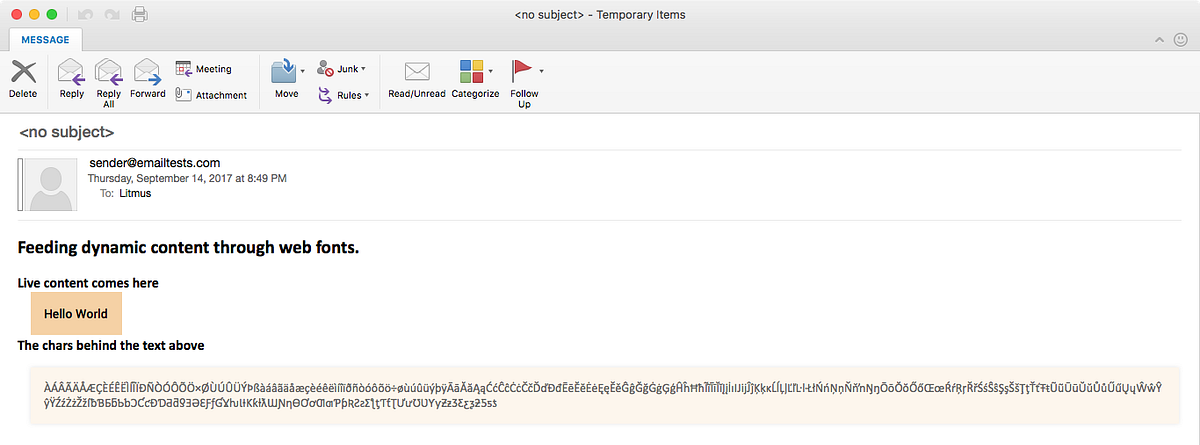Screen dimensions: 1200x445
Task: Open the Categorize color dropdown
Action: (x=490, y=71)
